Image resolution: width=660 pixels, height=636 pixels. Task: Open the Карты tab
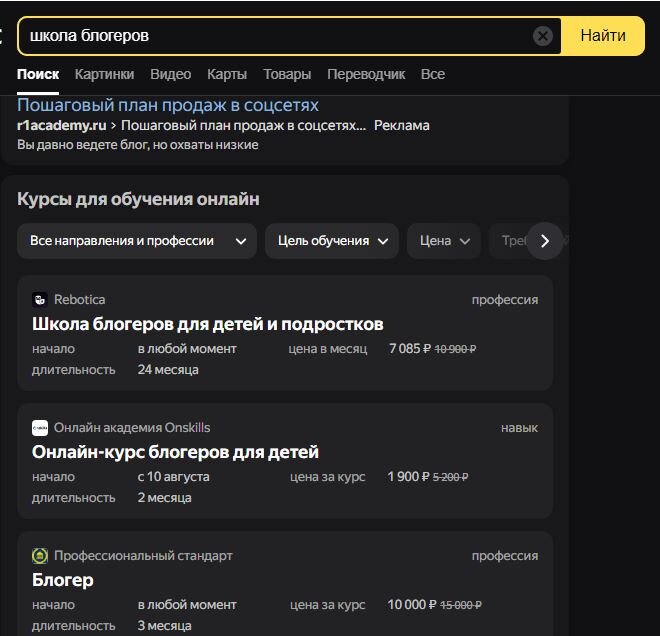pyautogui.click(x=227, y=74)
